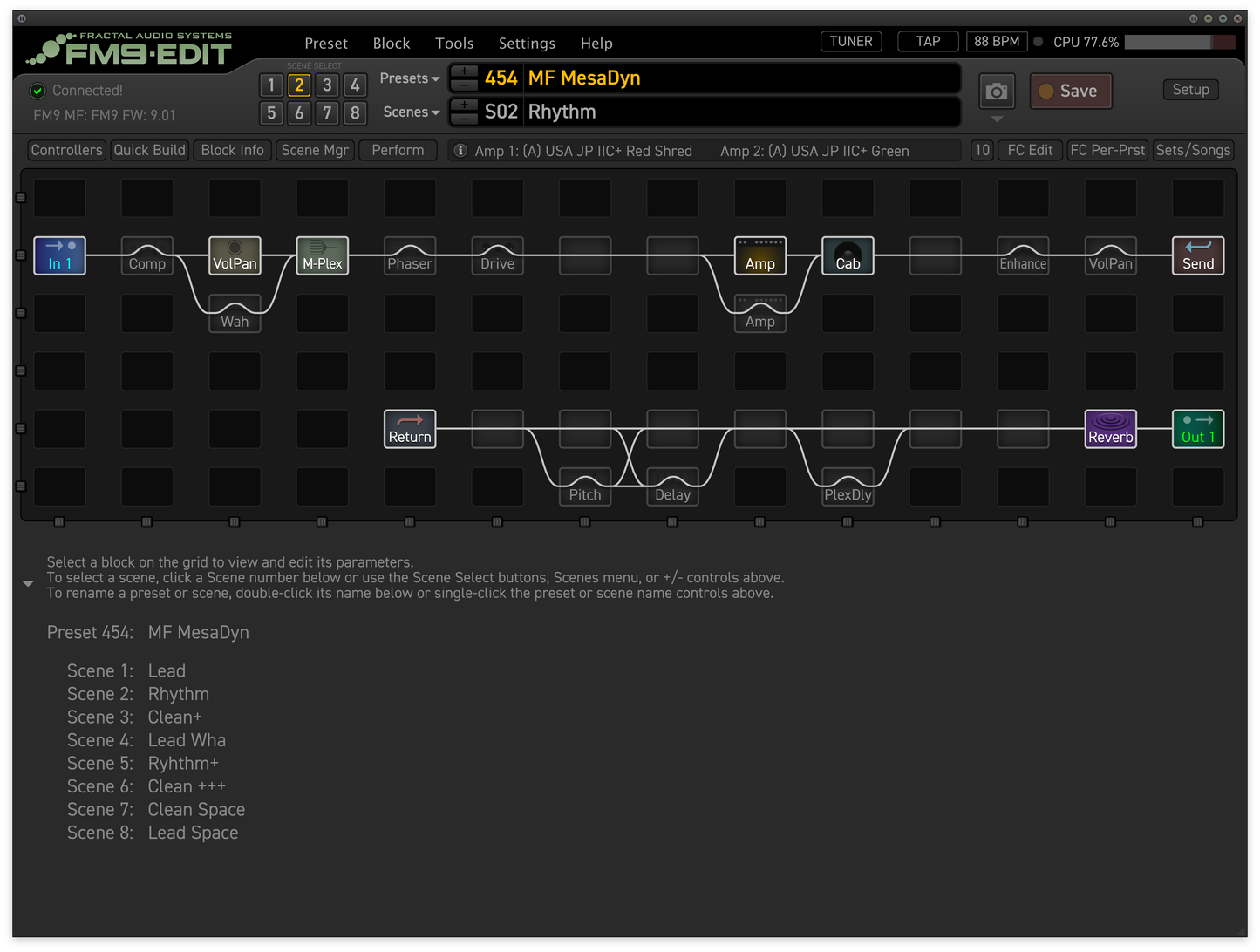This screenshot has height=952, width=1260.
Task: Click the camera snapshot icon
Action: [x=997, y=92]
